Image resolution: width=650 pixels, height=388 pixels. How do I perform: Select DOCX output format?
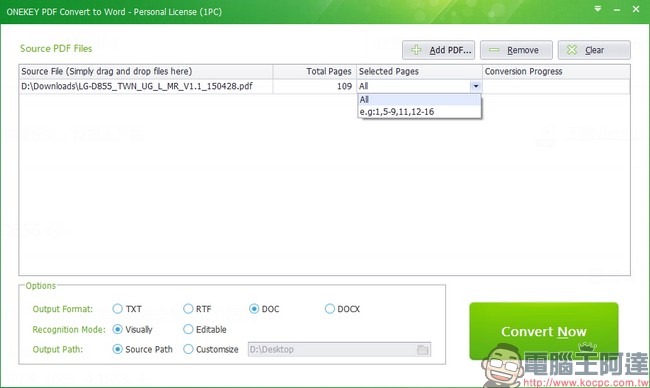click(x=342, y=309)
